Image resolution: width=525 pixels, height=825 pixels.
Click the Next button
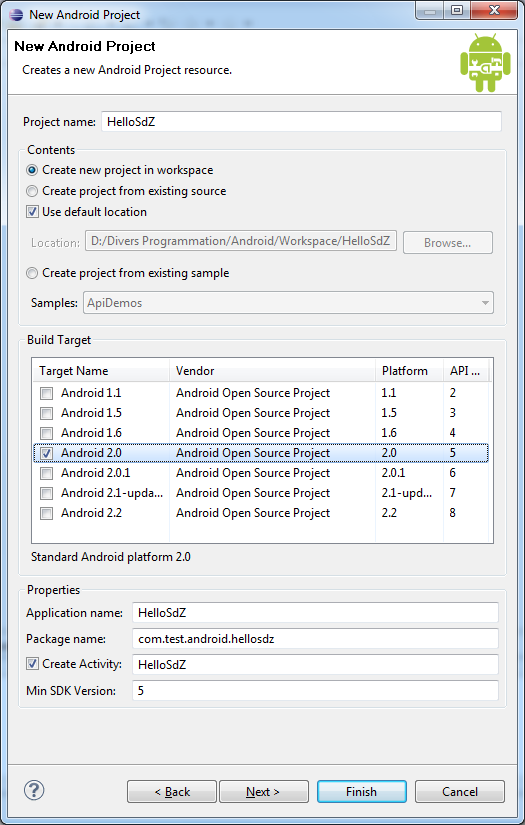click(264, 791)
